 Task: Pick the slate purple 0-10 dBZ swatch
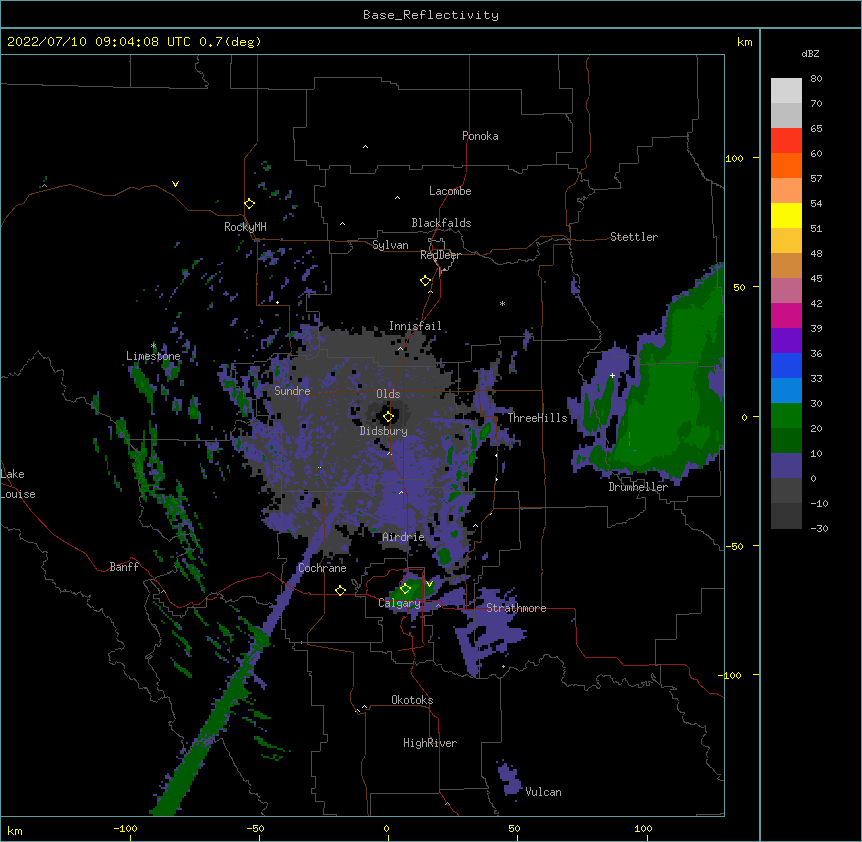[x=786, y=466]
